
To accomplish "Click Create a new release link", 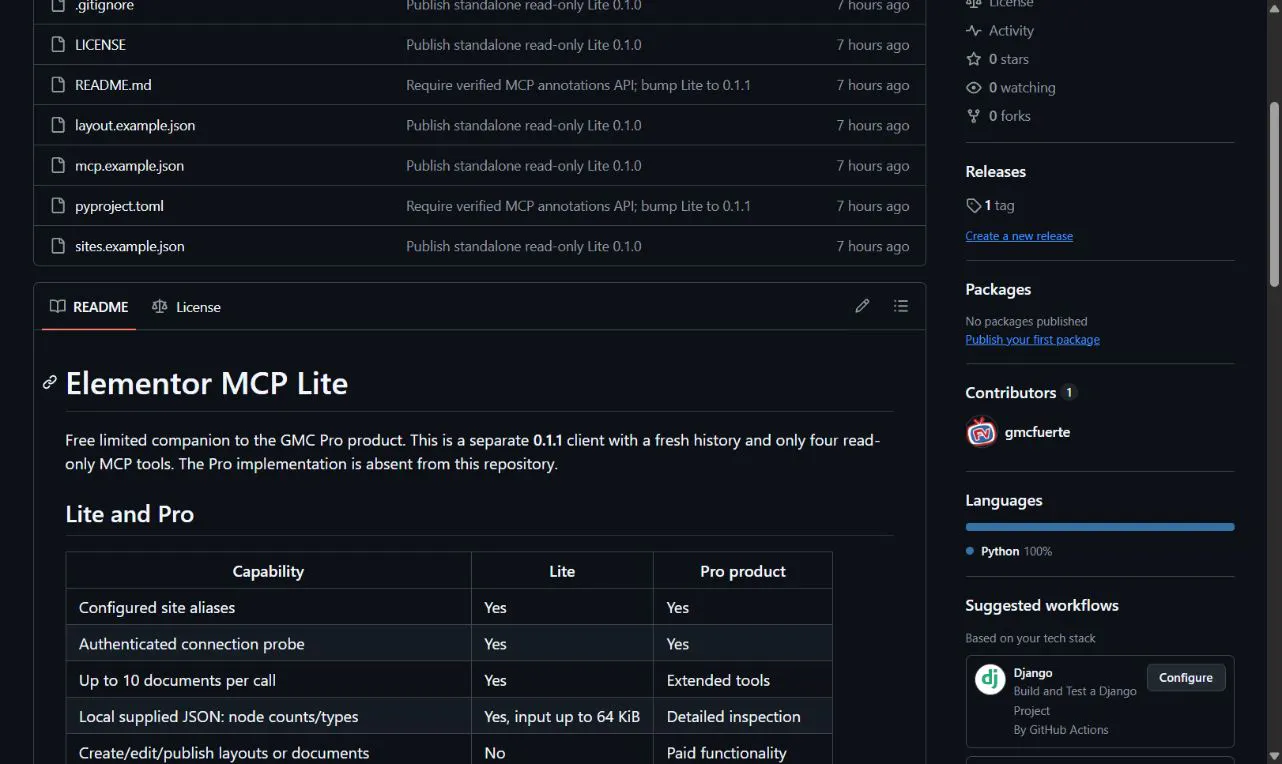I will 1019,236.
